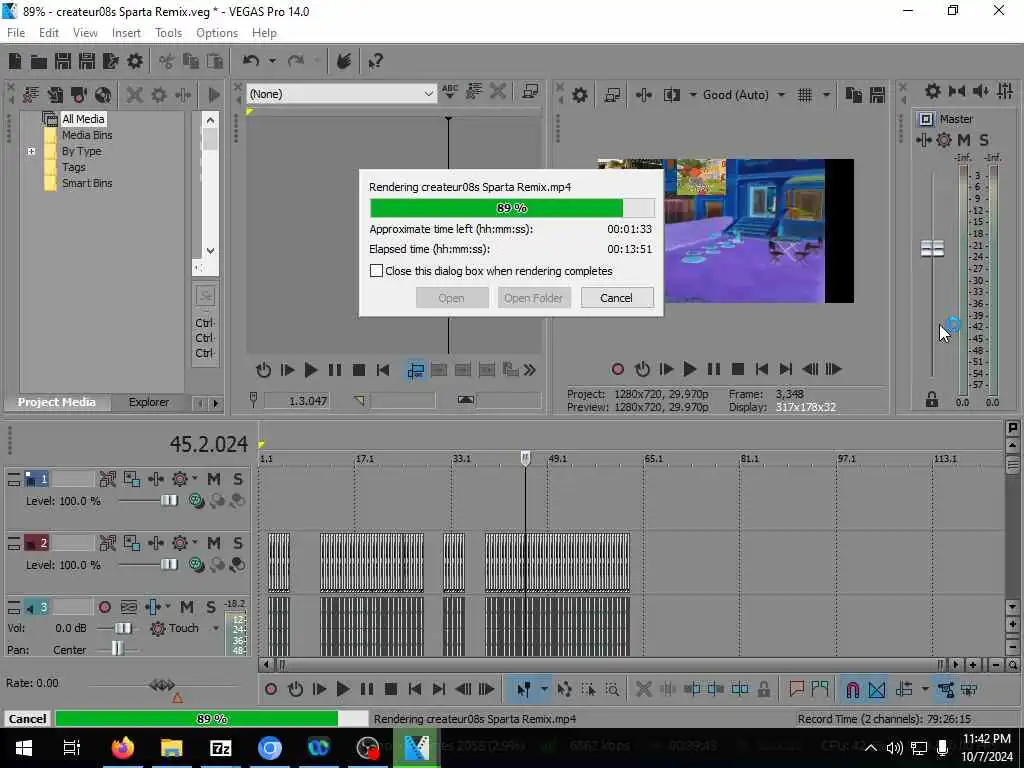Viewport: 1024px width, 768px height.
Task: Open the (None) trimmer history dropdown
Action: point(428,94)
